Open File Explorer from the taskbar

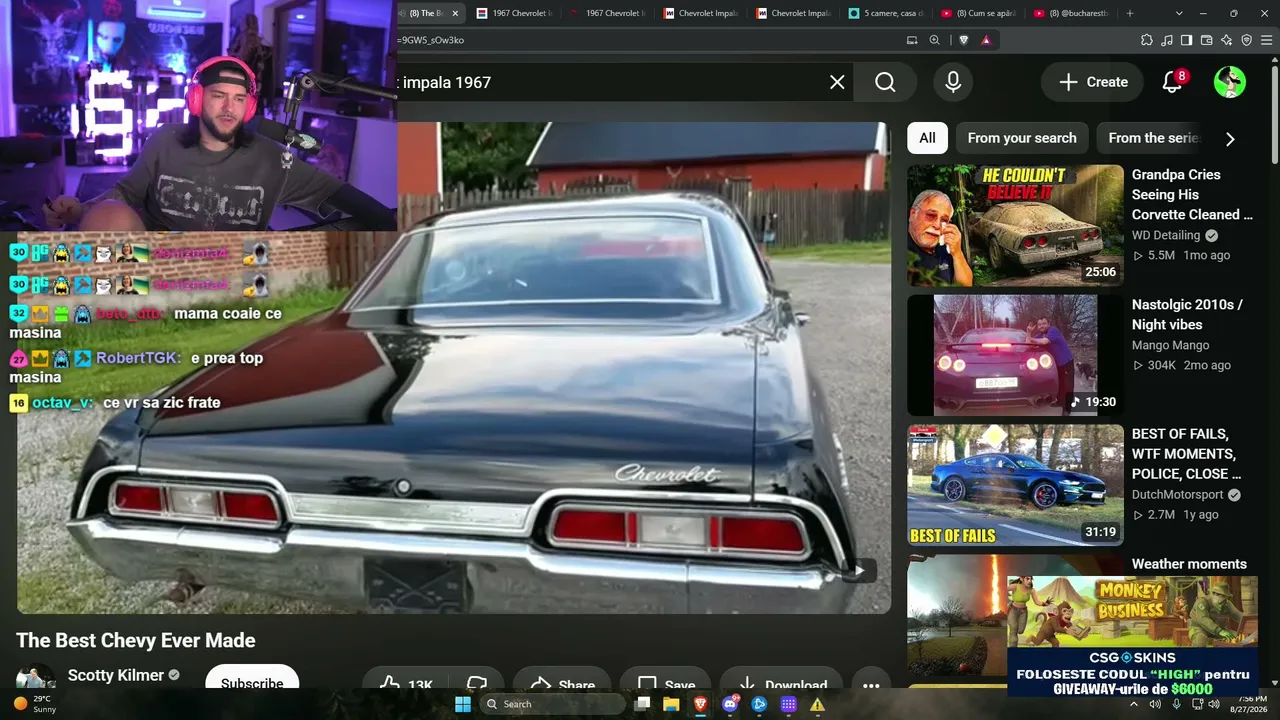(671, 704)
